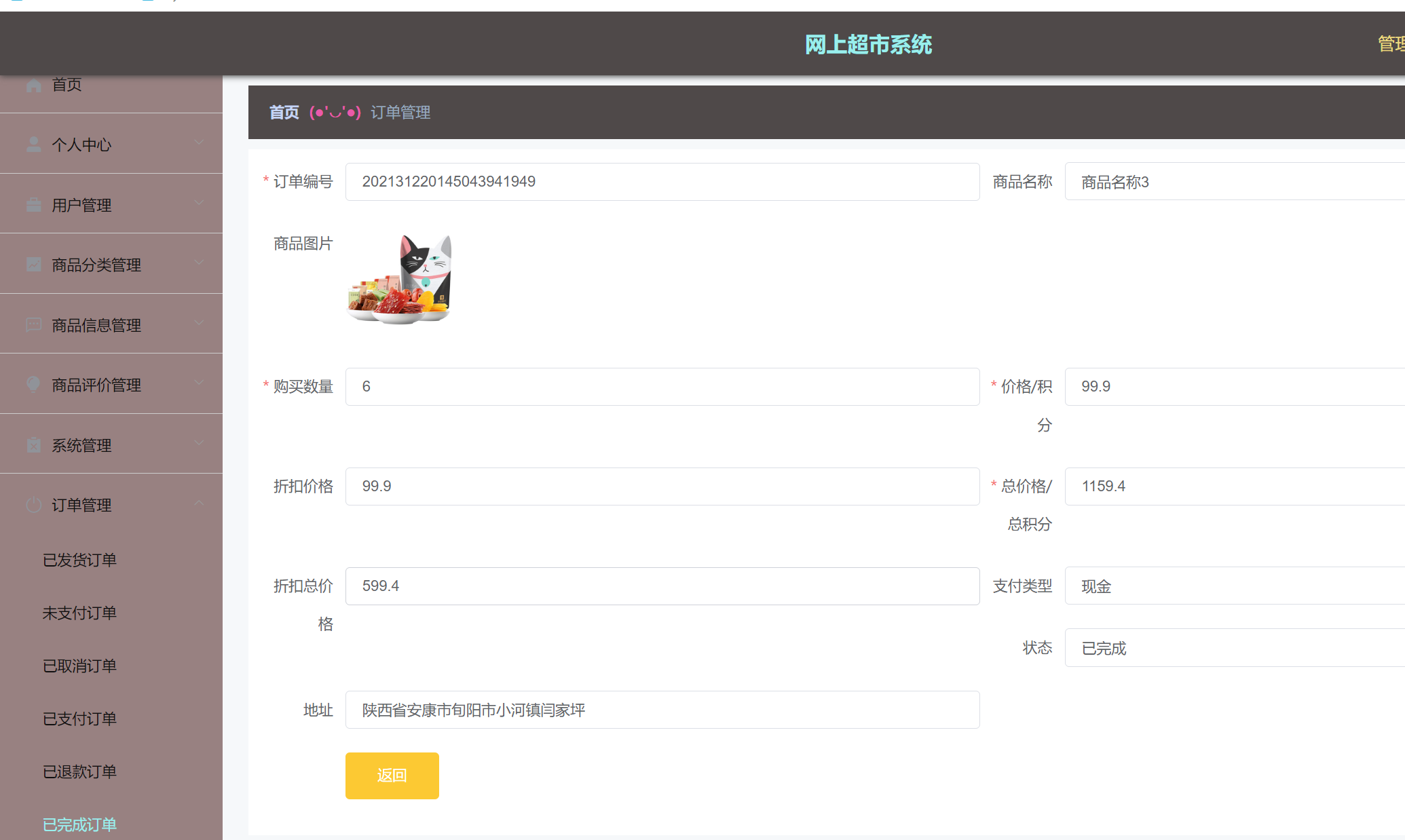
Task: Click the home icon beside 首页
Action: click(x=33, y=83)
